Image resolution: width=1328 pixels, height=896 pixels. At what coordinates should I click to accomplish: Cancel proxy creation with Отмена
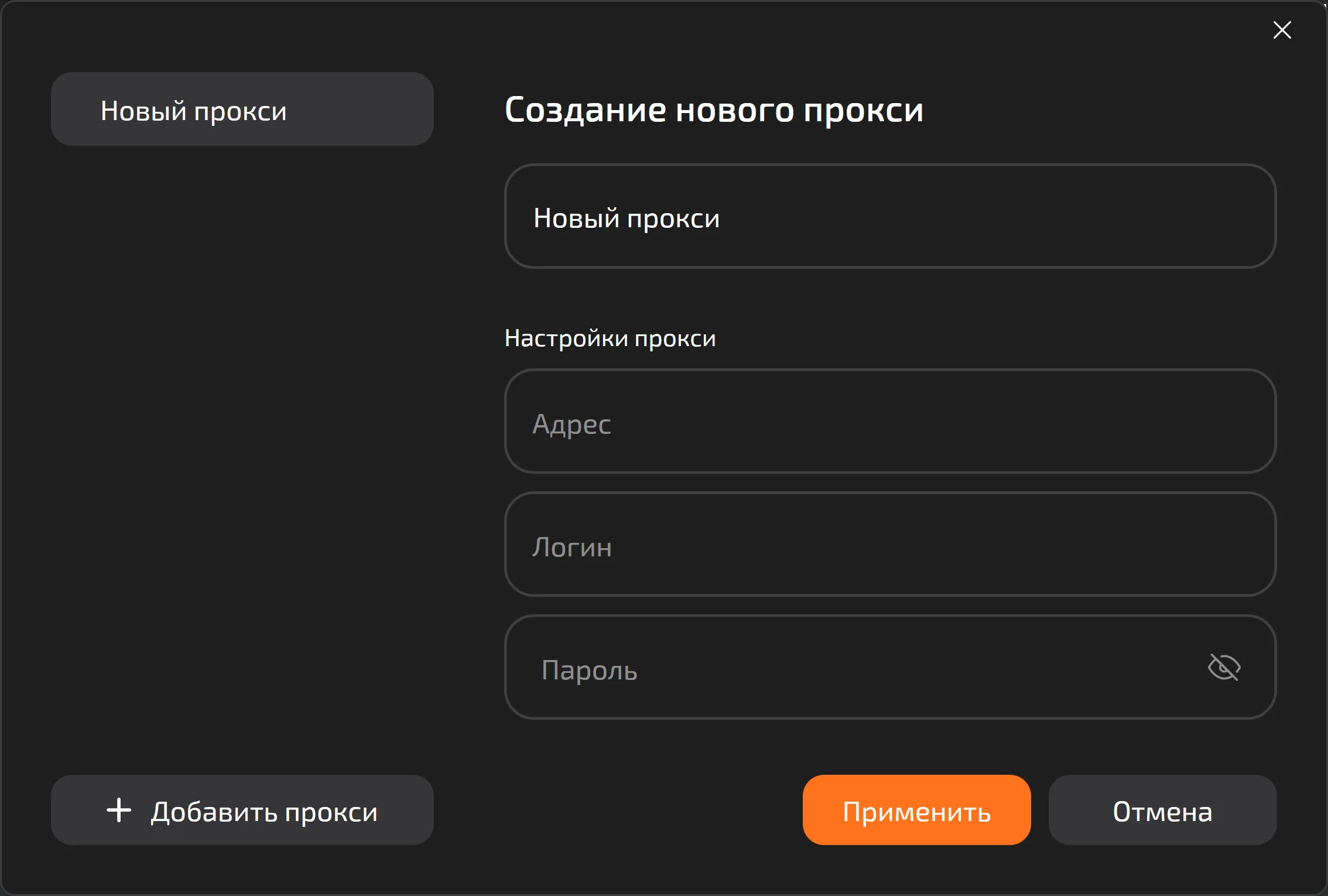point(1162,810)
